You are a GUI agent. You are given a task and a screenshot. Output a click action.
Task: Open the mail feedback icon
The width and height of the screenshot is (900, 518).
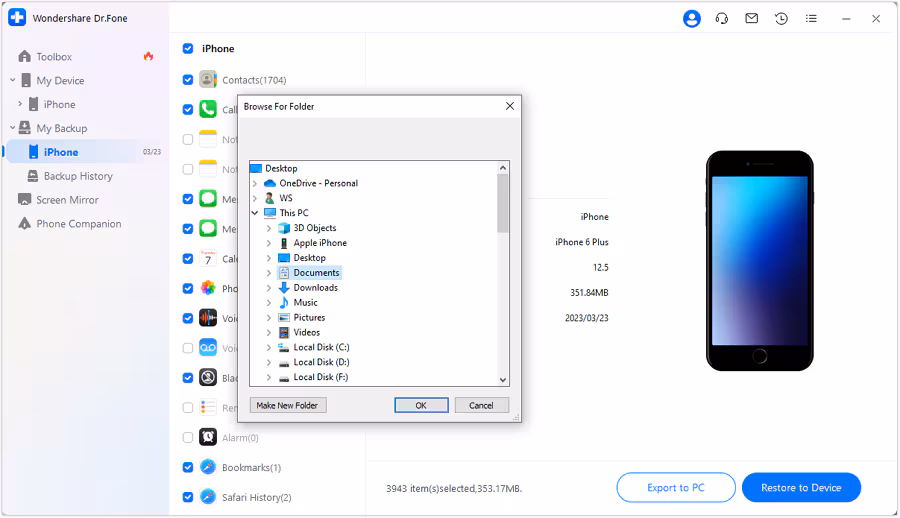751,19
